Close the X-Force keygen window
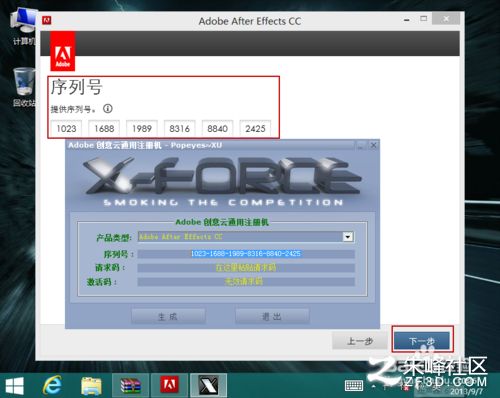500x398 pixels. click(374, 145)
